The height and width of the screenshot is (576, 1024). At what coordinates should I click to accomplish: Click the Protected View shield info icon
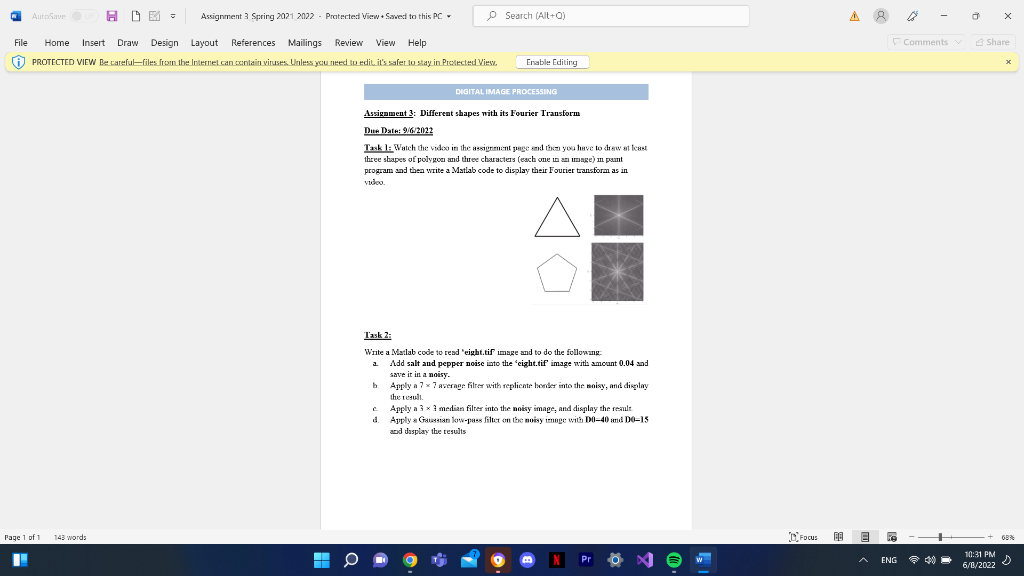[x=18, y=61]
